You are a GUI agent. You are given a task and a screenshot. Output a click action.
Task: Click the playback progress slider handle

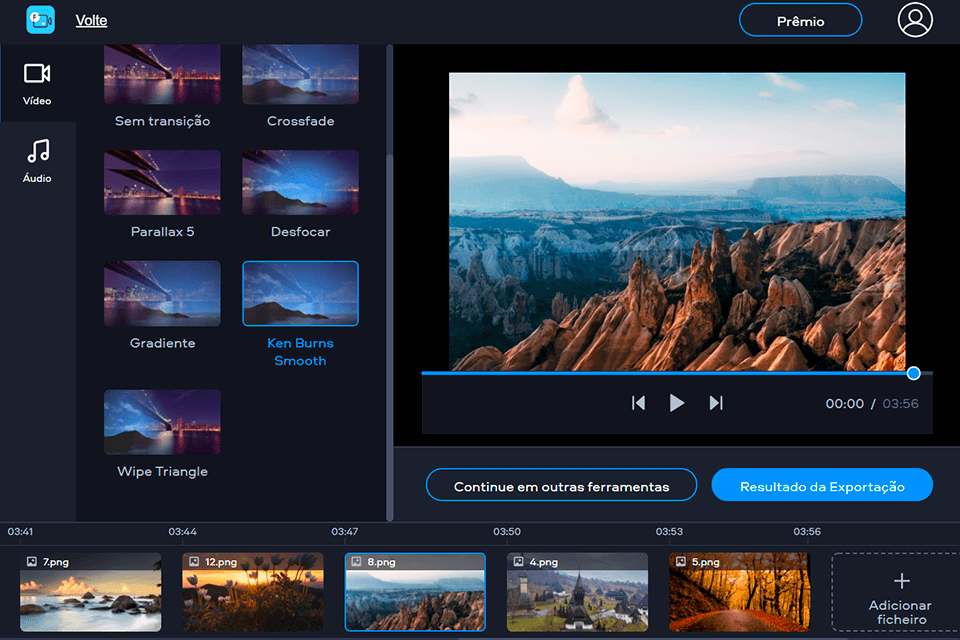913,373
